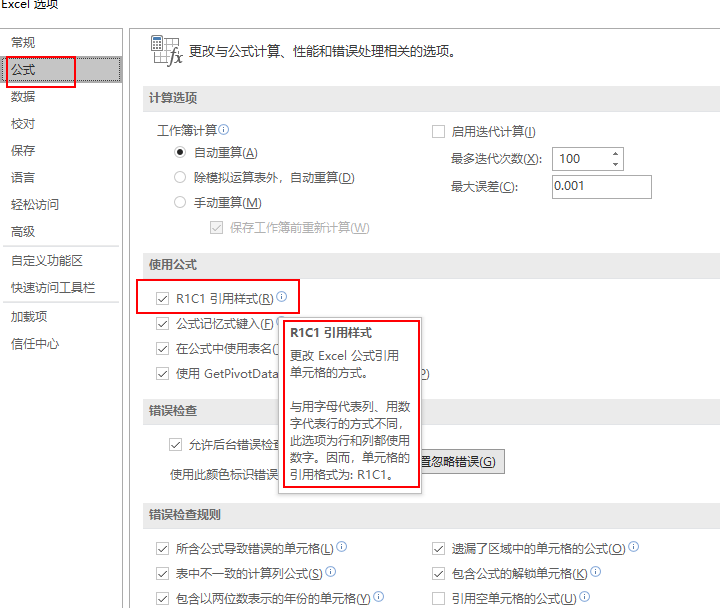Click info icon next to 工作簿计算
The height and width of the screenshot is (608, 720).
(224, 129)
